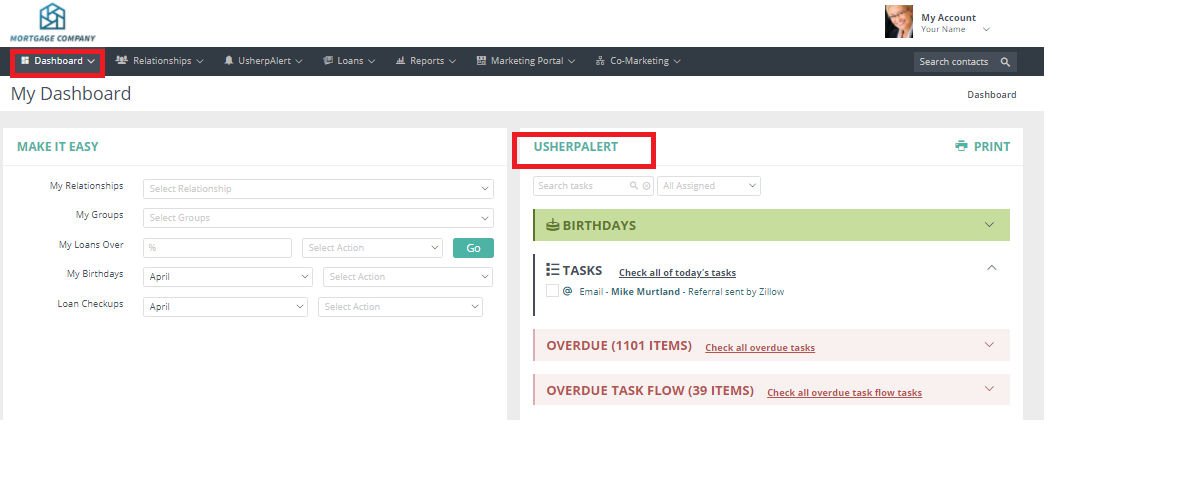Click the email @ icon on Mike Murtland task
1182x478 pixels.
567,292
